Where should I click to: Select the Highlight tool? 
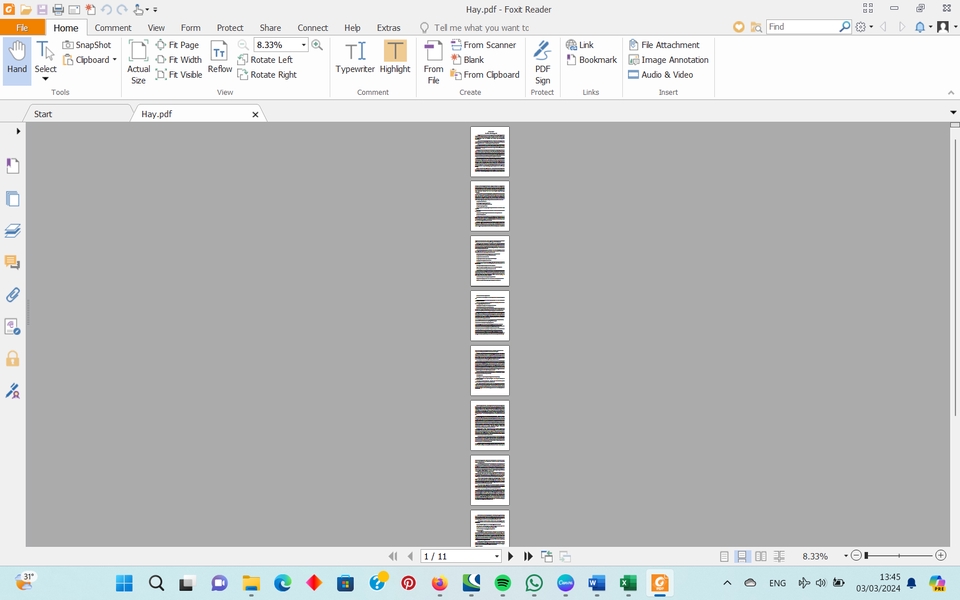[395, 57]
